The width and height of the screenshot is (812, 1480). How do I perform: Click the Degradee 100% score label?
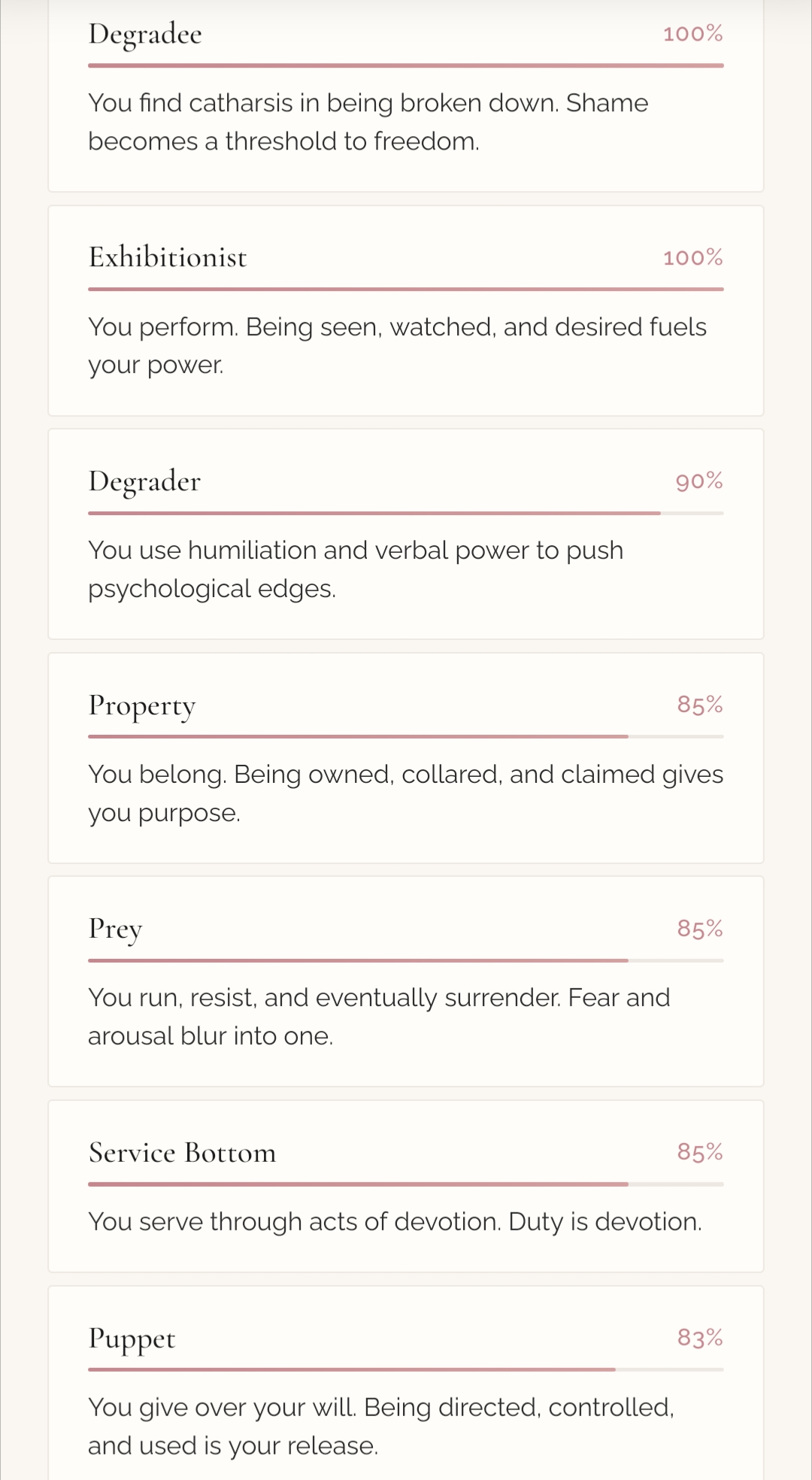tap(692, 34)
